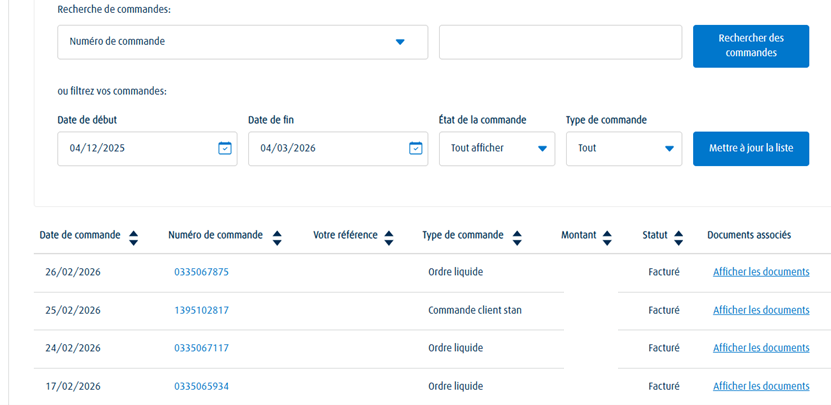Screen dimensions: 831x405
Task: Click Facturé status in the 24/02/2026 row
Action: 664,348
